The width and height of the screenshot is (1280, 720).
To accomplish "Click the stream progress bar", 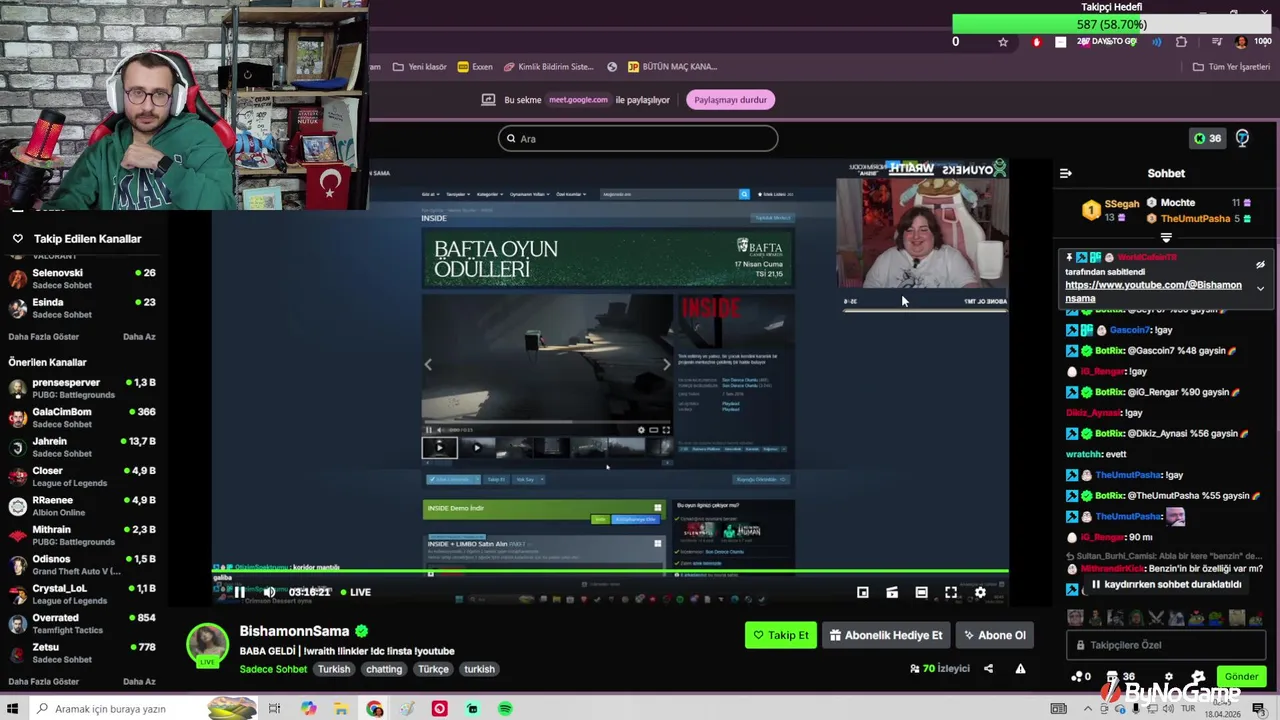I will pos(610,572).
